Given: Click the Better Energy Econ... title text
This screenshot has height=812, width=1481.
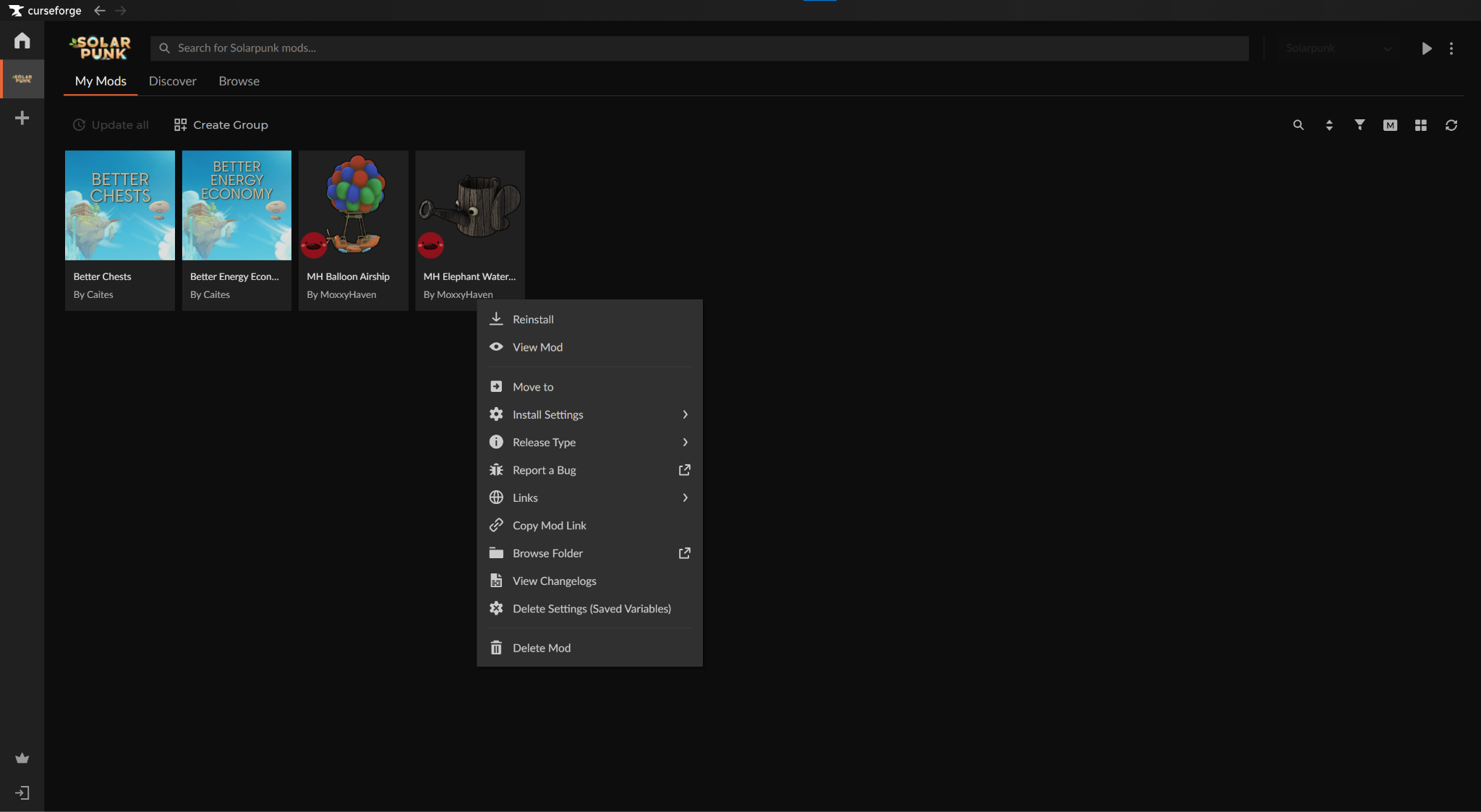Looking at the screenshot, I should [x=234, y=276].
